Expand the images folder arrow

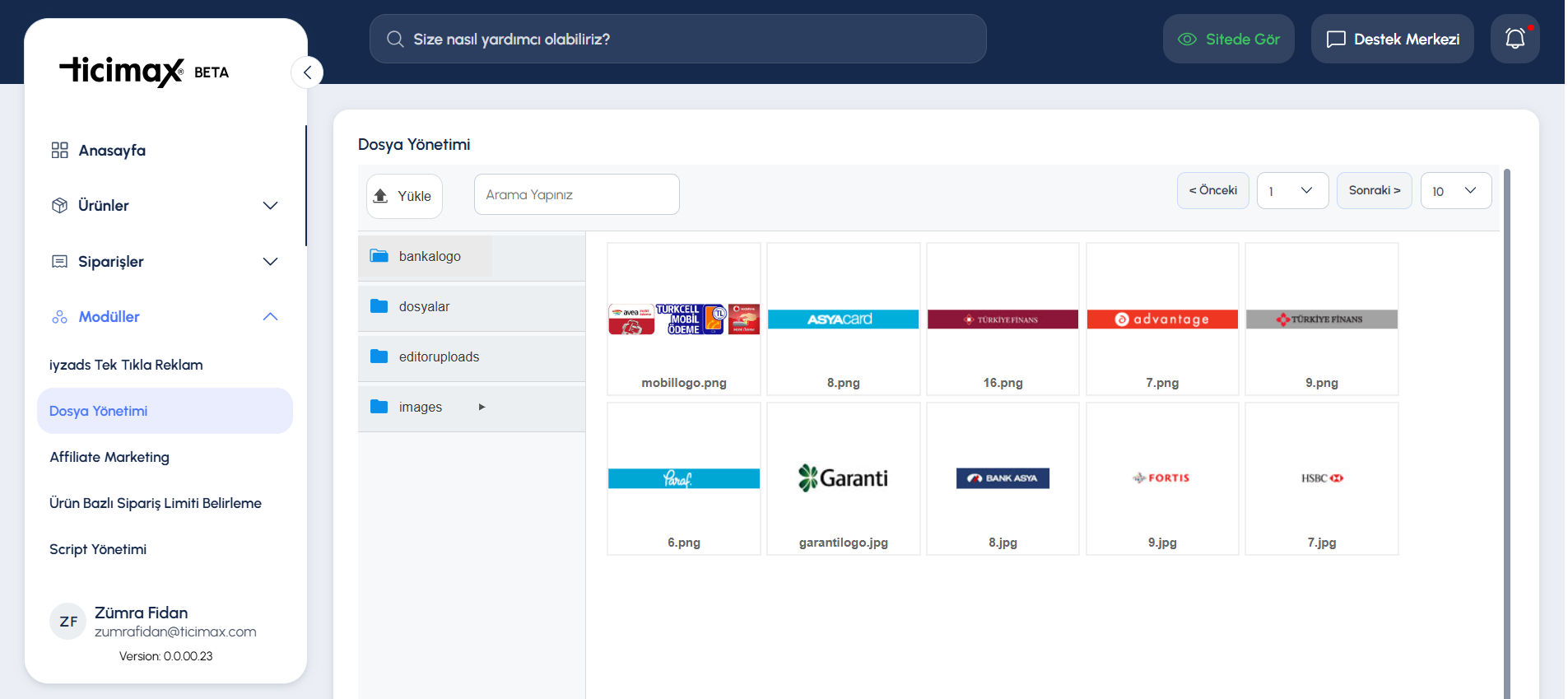coord(482,407)
